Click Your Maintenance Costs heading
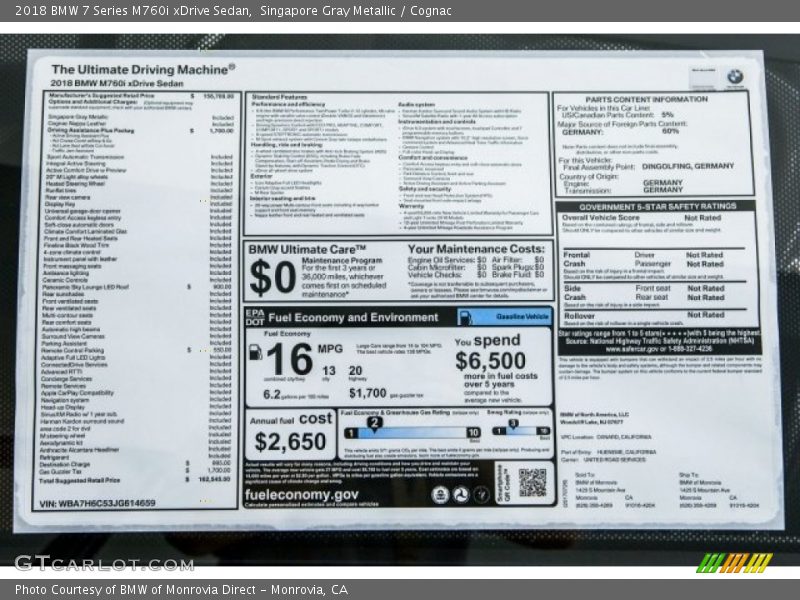800x600 pixels. 476,249
